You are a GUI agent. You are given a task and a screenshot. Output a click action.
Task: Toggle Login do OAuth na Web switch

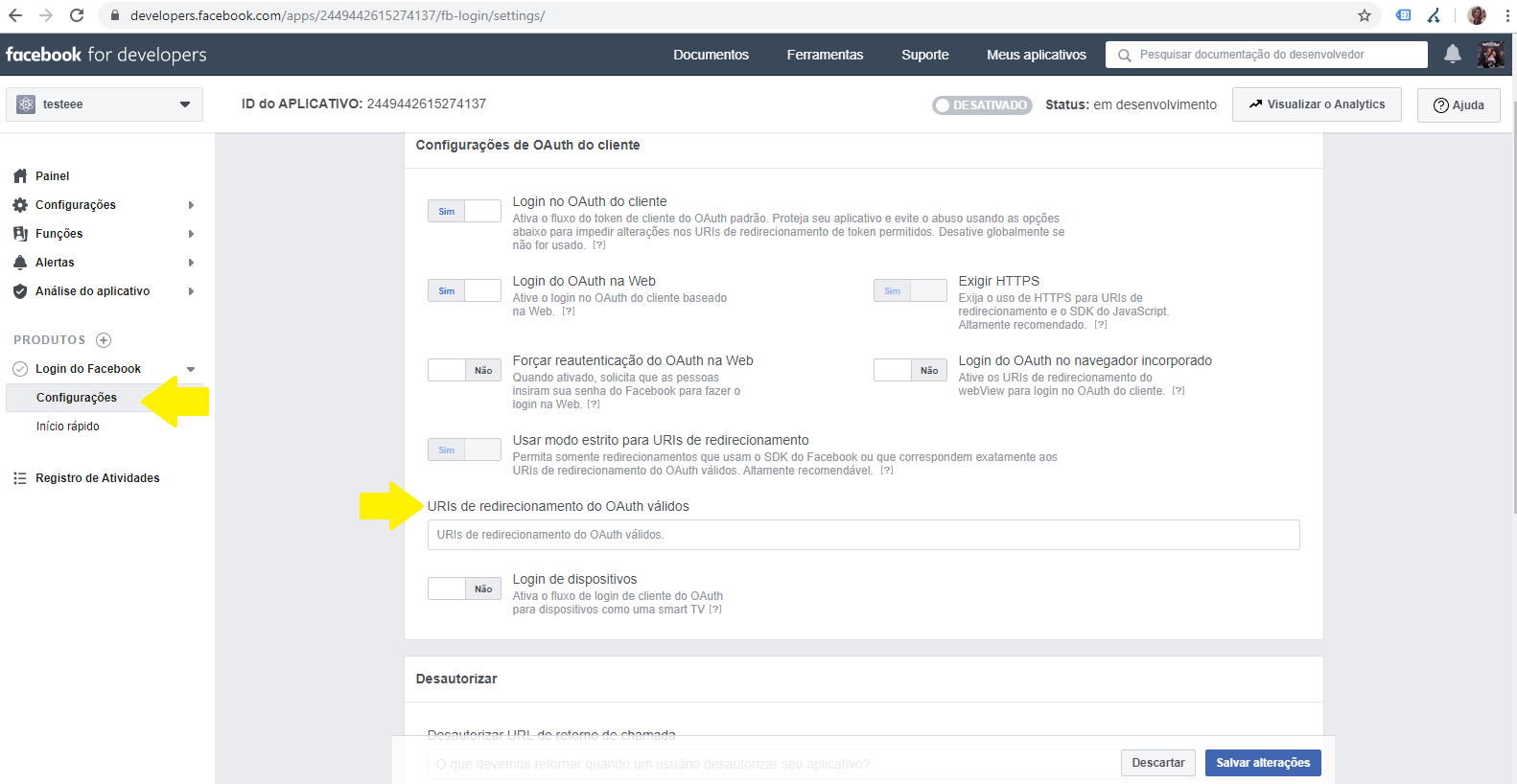[464, 290]
